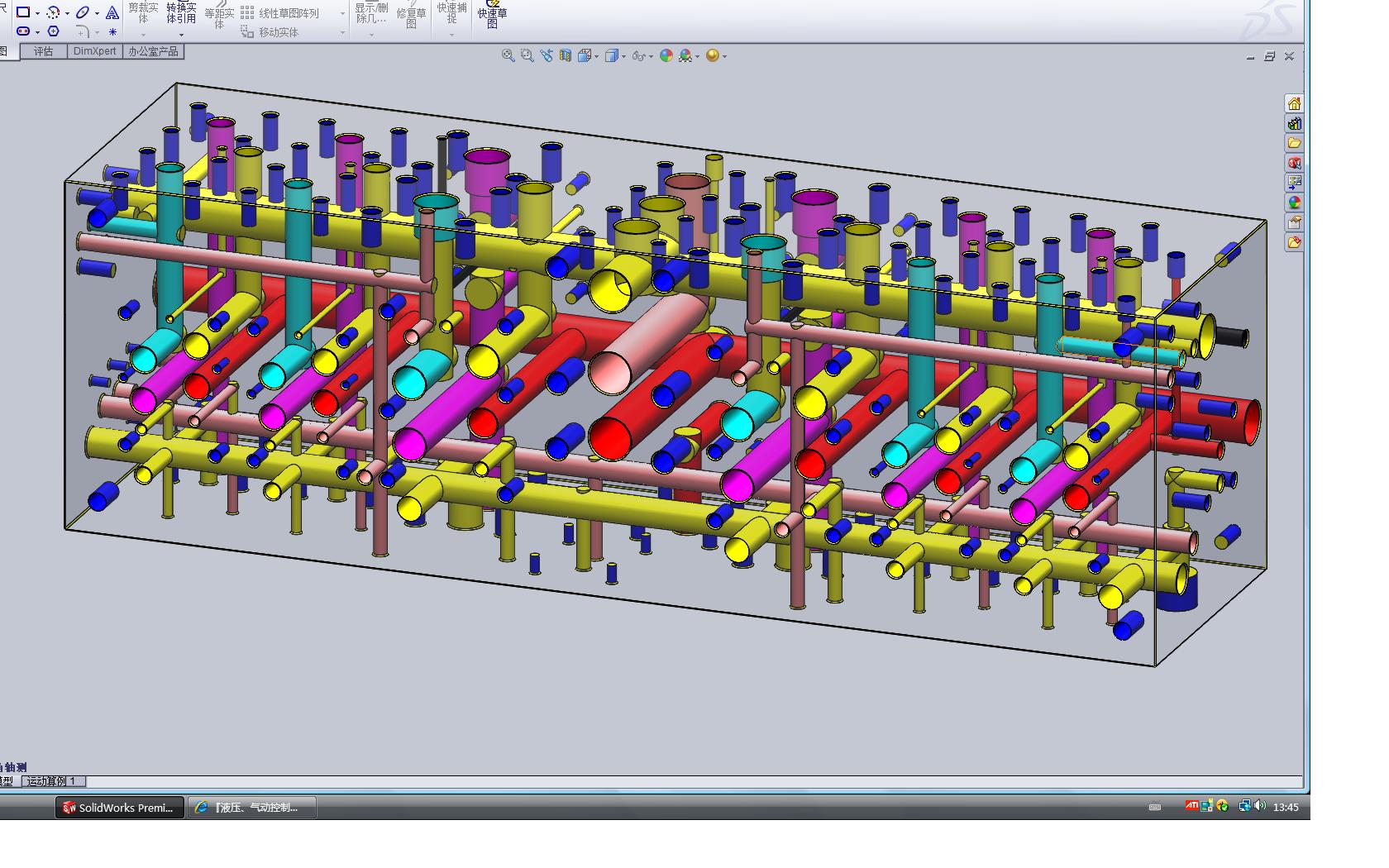The height and width of the screenshot is (868, 1389).
Task: Activate SolidWorks Premium in the taskbar
Action: (120, 808)
